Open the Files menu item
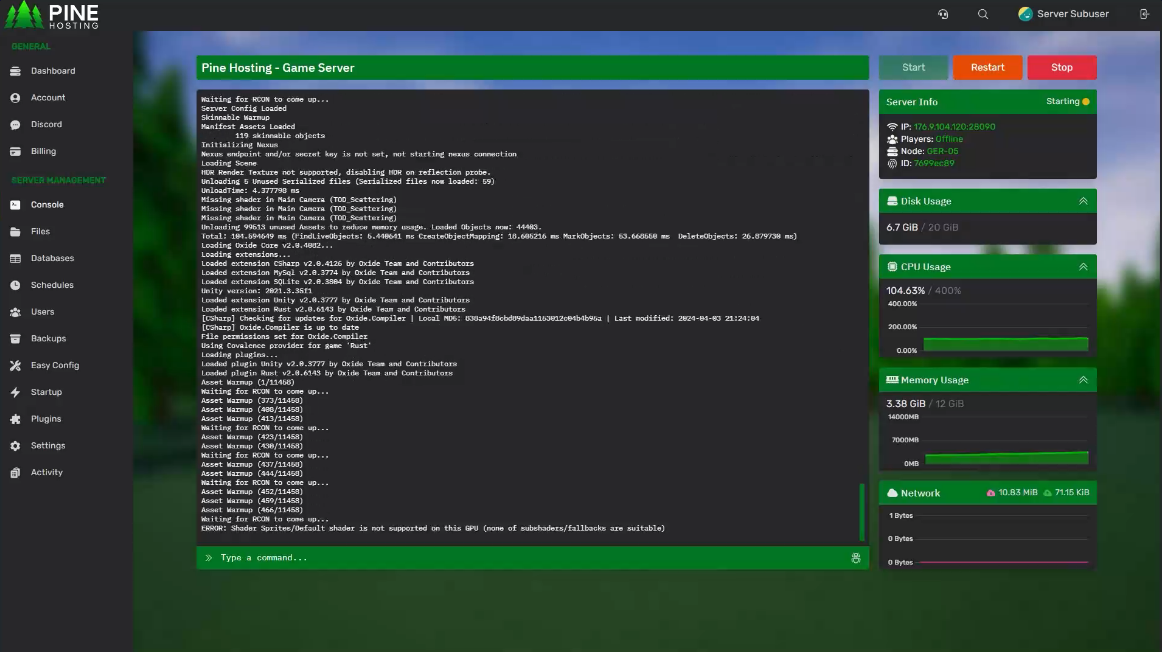The width and height of the screenshot is (1162, 652). pyautogui.click(x=40, y=231)
